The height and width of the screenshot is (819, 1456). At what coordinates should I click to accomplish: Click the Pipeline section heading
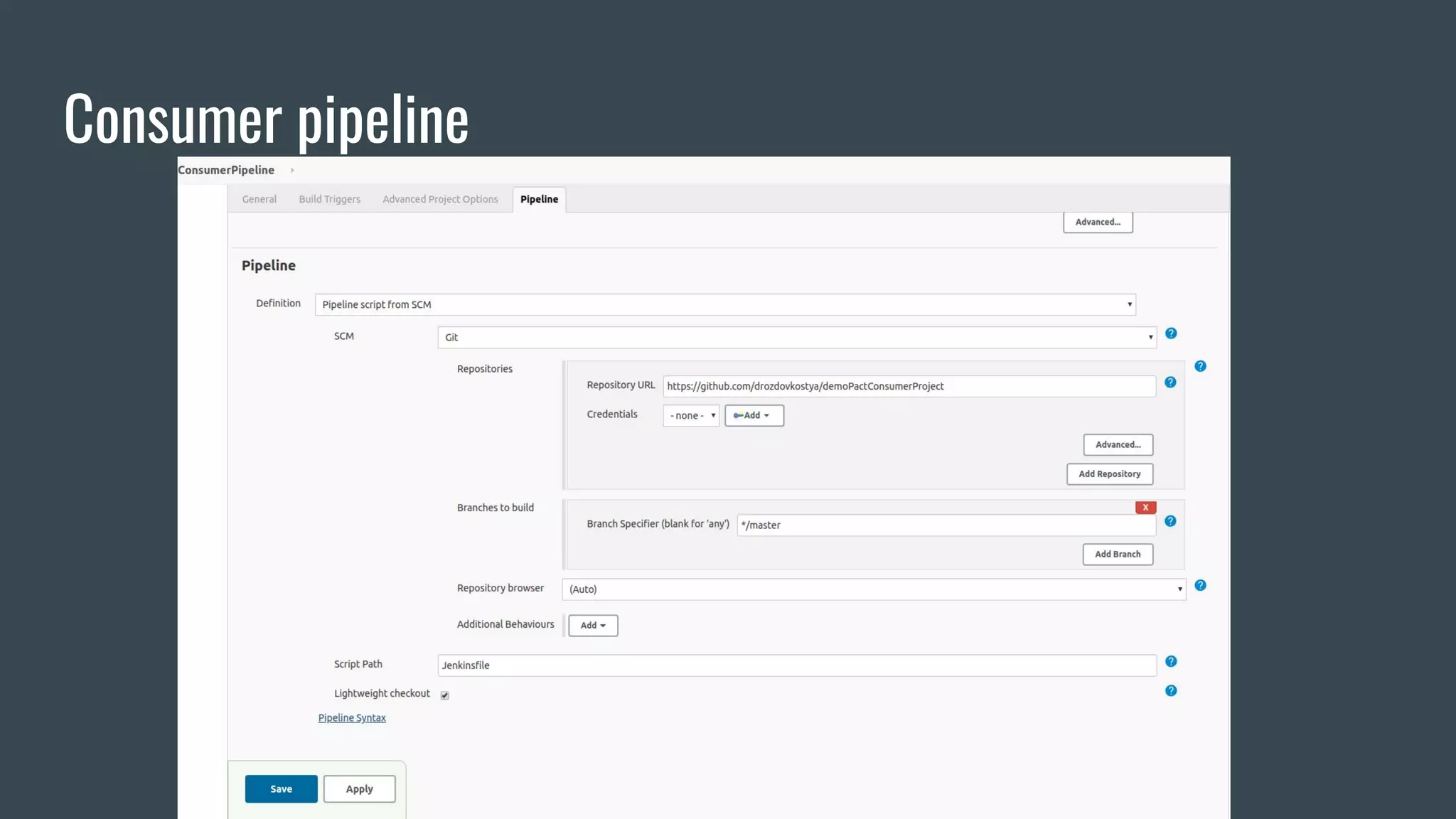coord(269,265)
